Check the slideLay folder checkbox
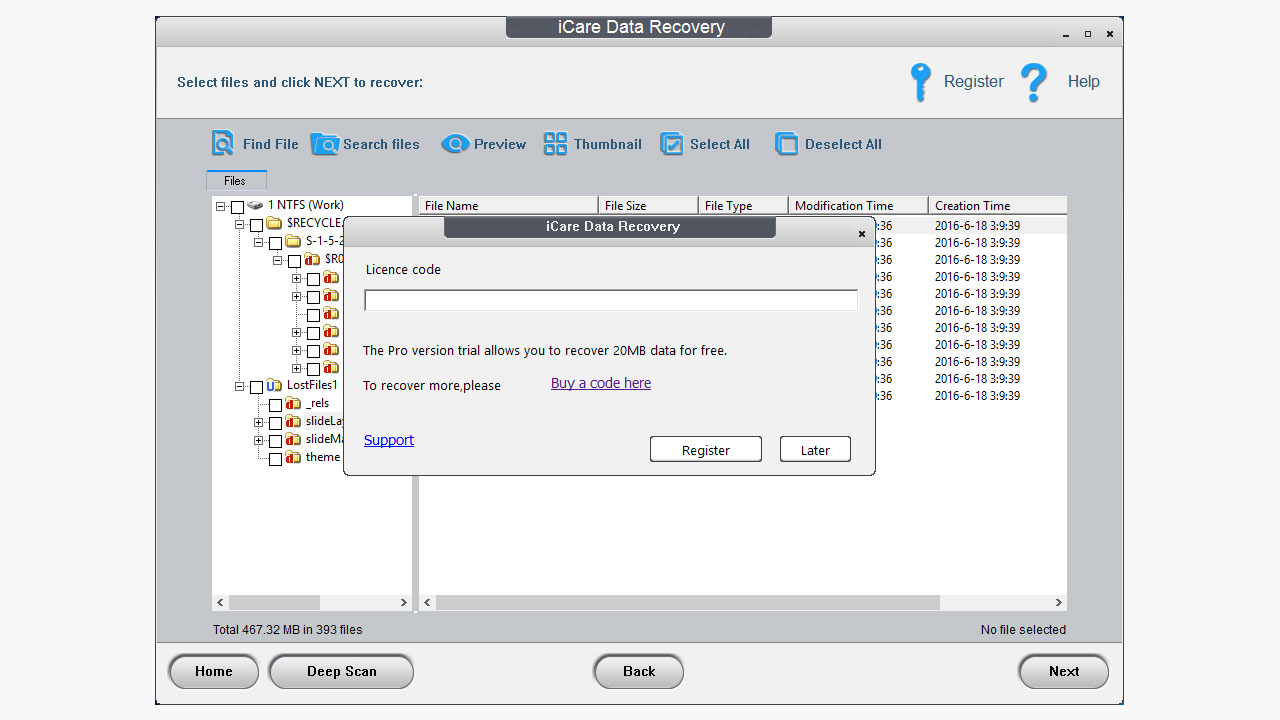The width and height of the screenshot is (1280, 720). [x=275, y=423]
